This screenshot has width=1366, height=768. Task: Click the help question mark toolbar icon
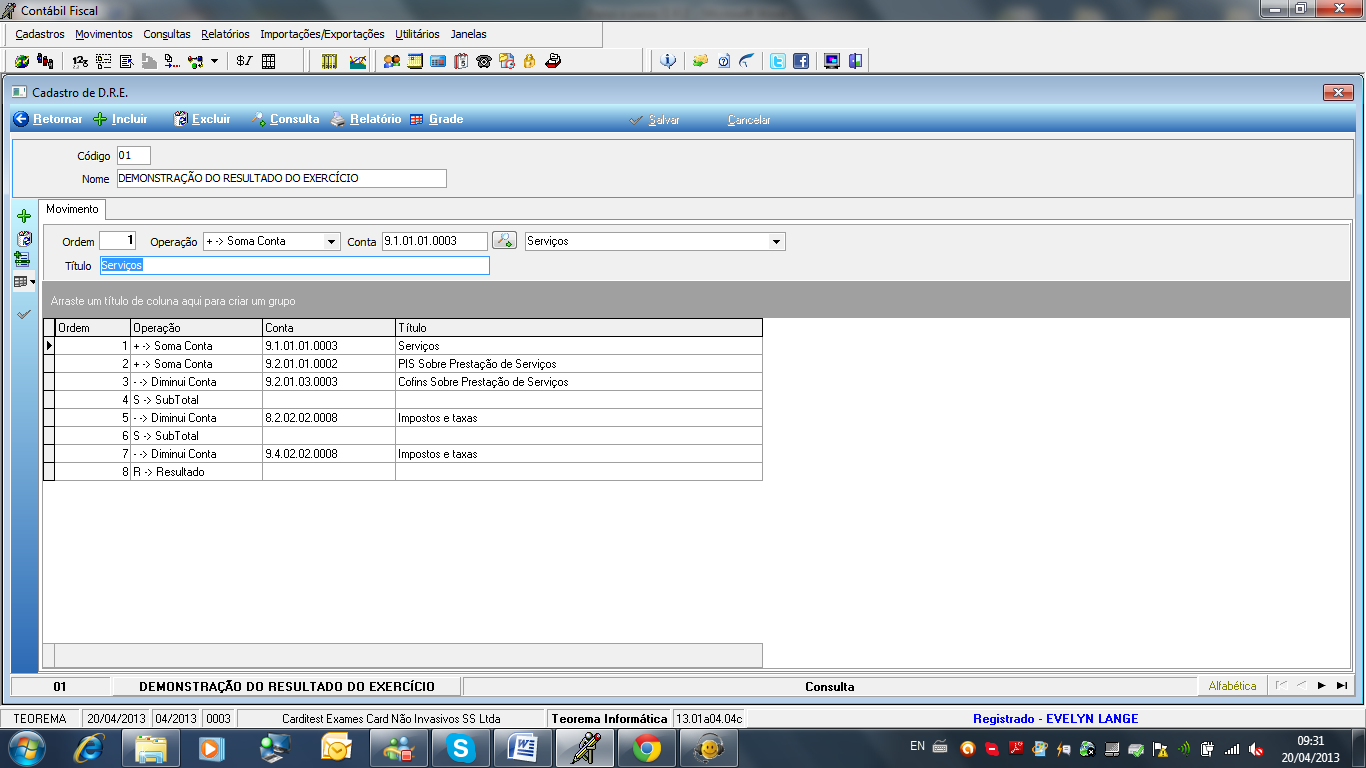723,61
